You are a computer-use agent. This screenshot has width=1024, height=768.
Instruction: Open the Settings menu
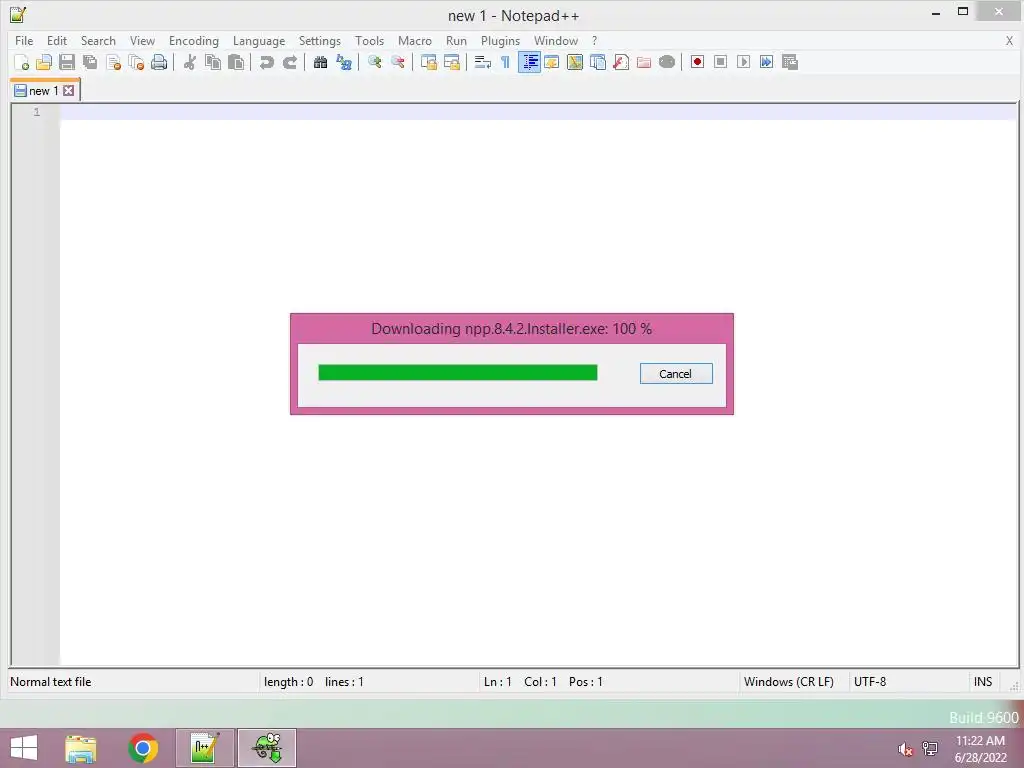point(319,40)
